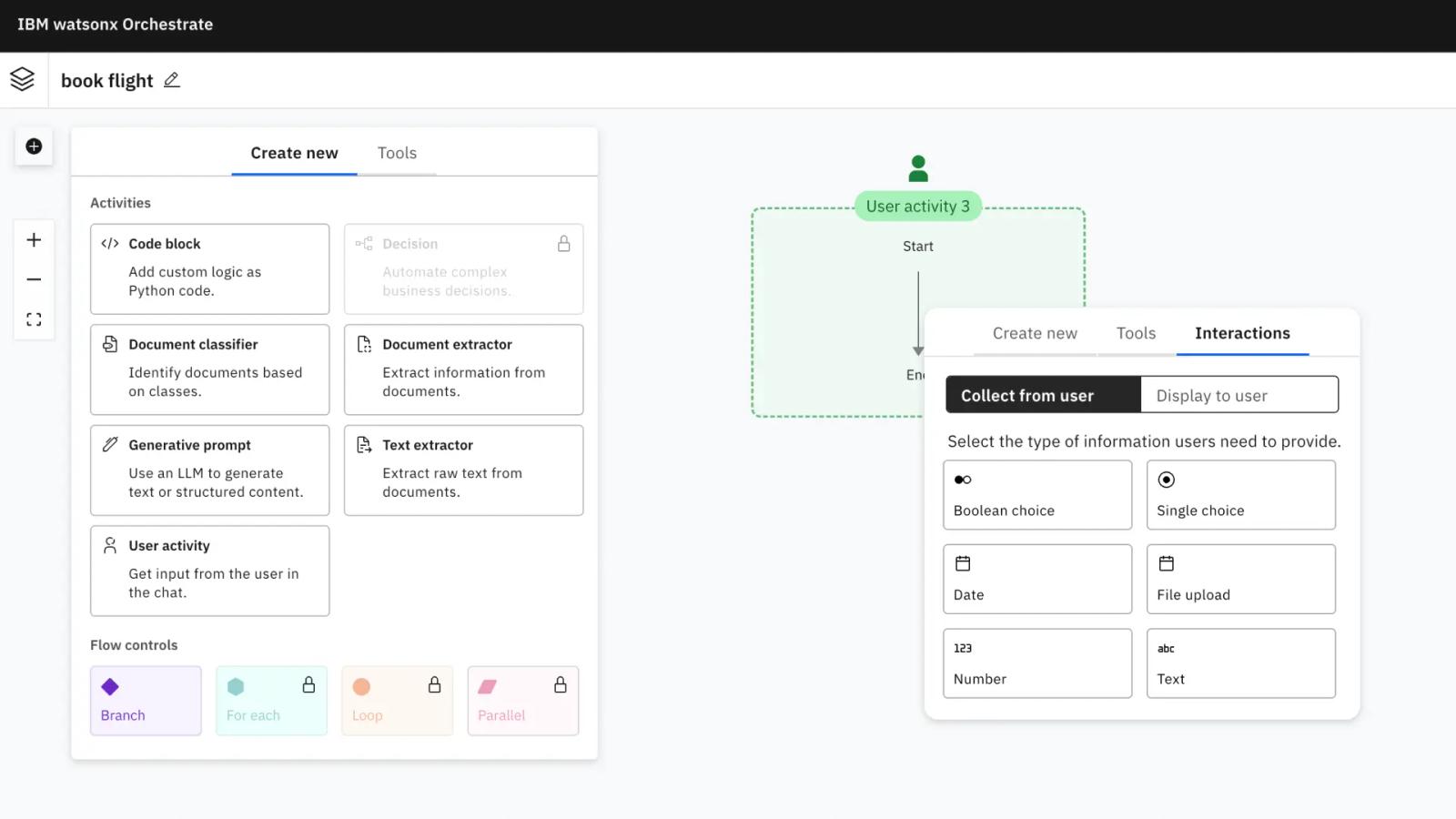1456x819 pixels.
Task: Click the layers stack icon beside book flight
Action: pyautogui.click(x=23, y=79)
